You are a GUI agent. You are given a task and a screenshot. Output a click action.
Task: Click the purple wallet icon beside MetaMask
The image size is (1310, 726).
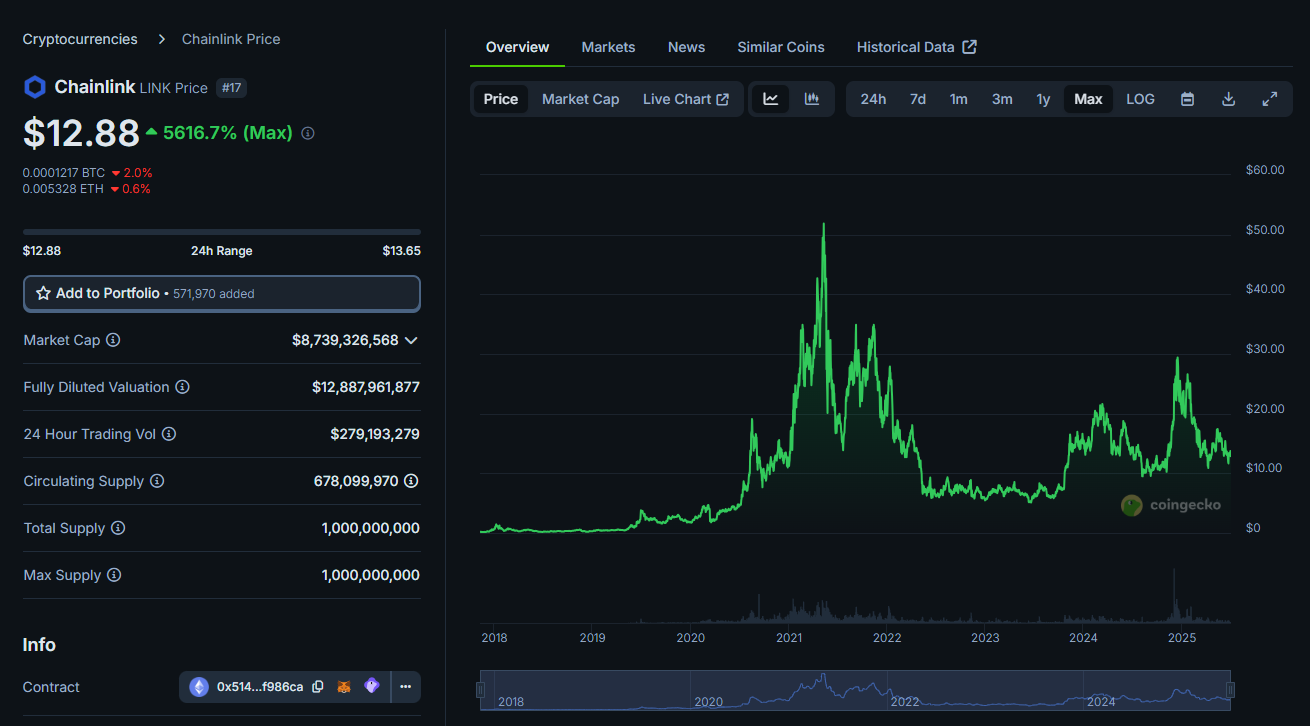372,687
